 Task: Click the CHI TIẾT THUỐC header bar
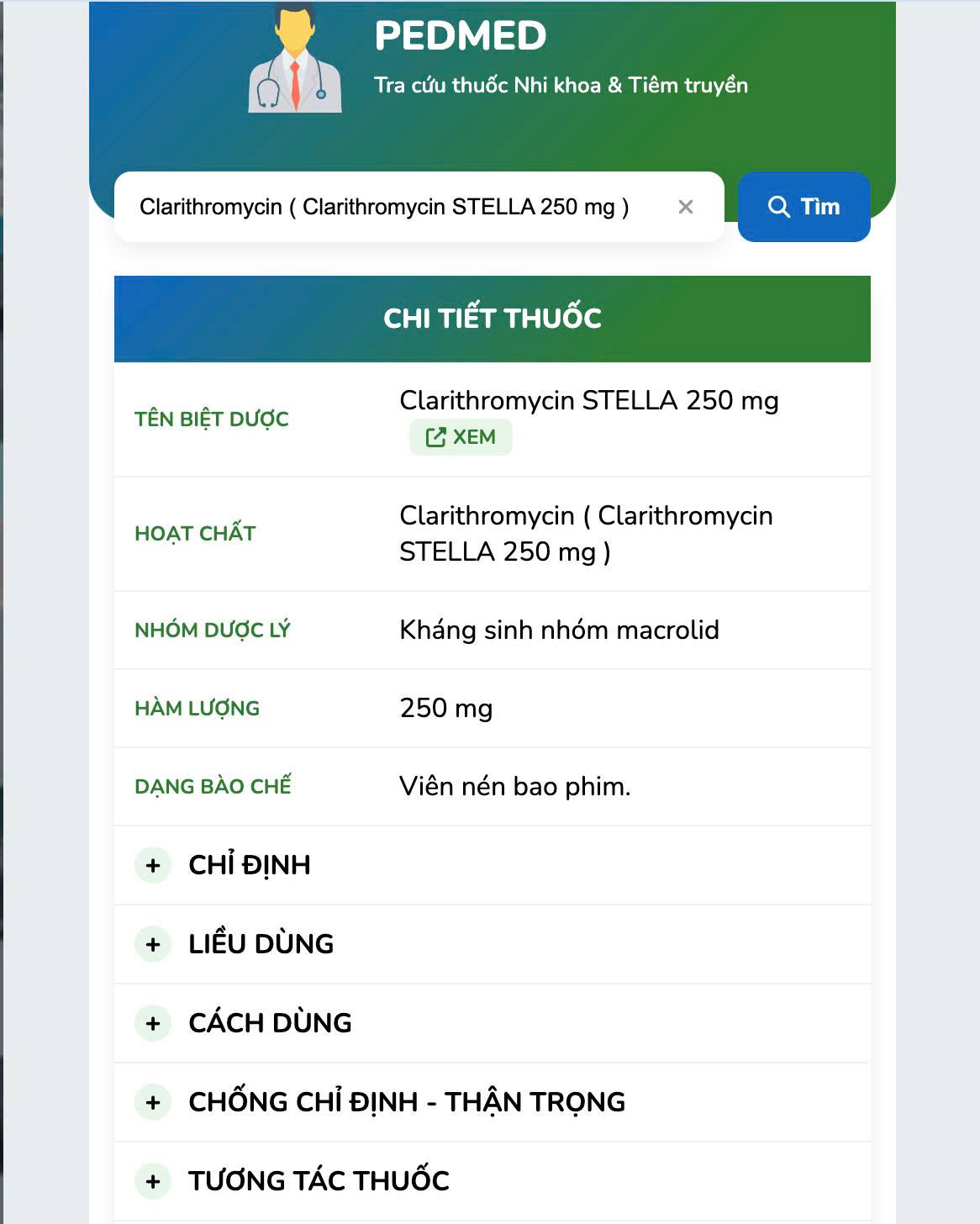tap(493, 319)
